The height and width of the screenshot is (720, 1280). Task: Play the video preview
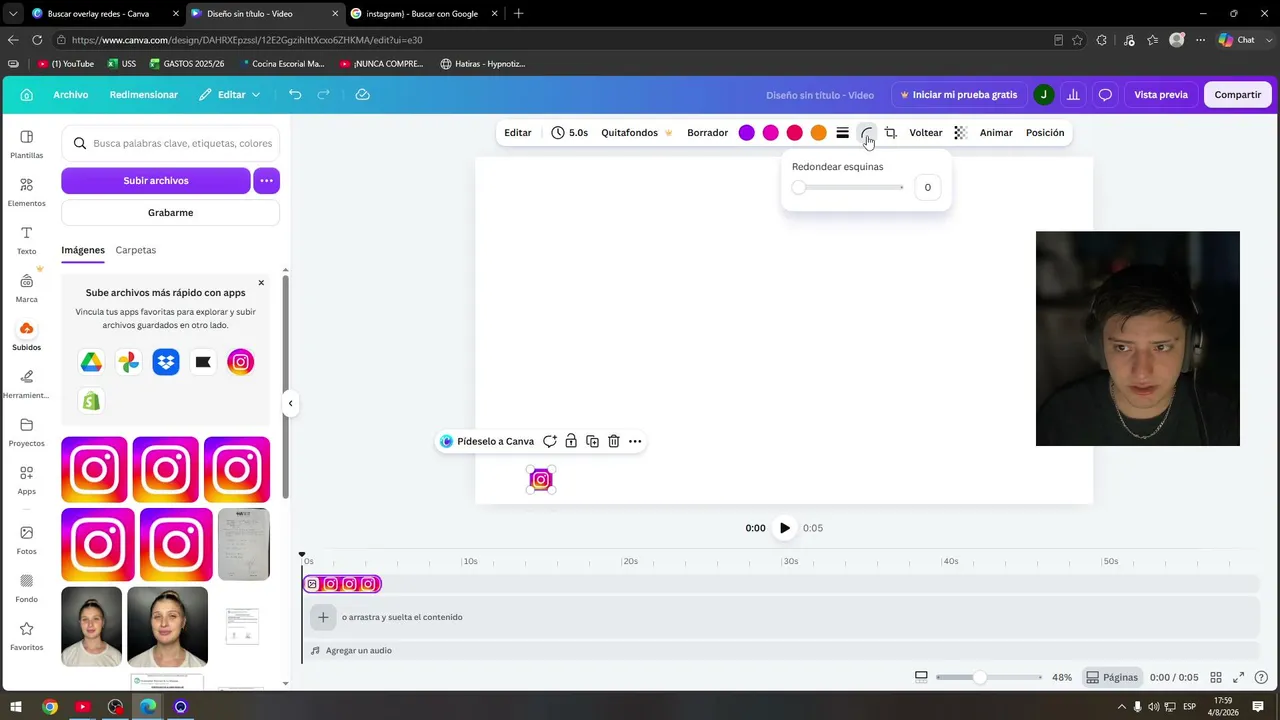(785, 528)
